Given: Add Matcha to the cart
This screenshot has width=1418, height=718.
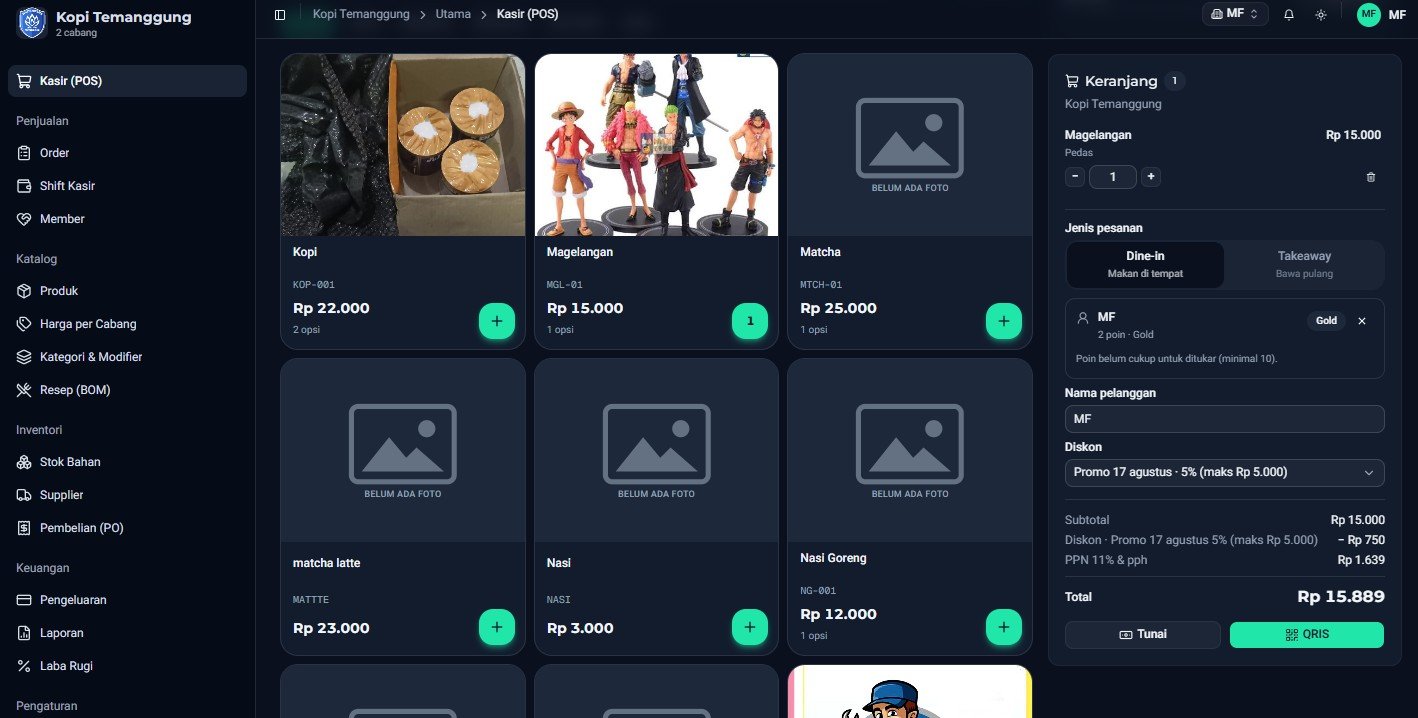Looking at the screenshot, I should tap(1004, 321).
